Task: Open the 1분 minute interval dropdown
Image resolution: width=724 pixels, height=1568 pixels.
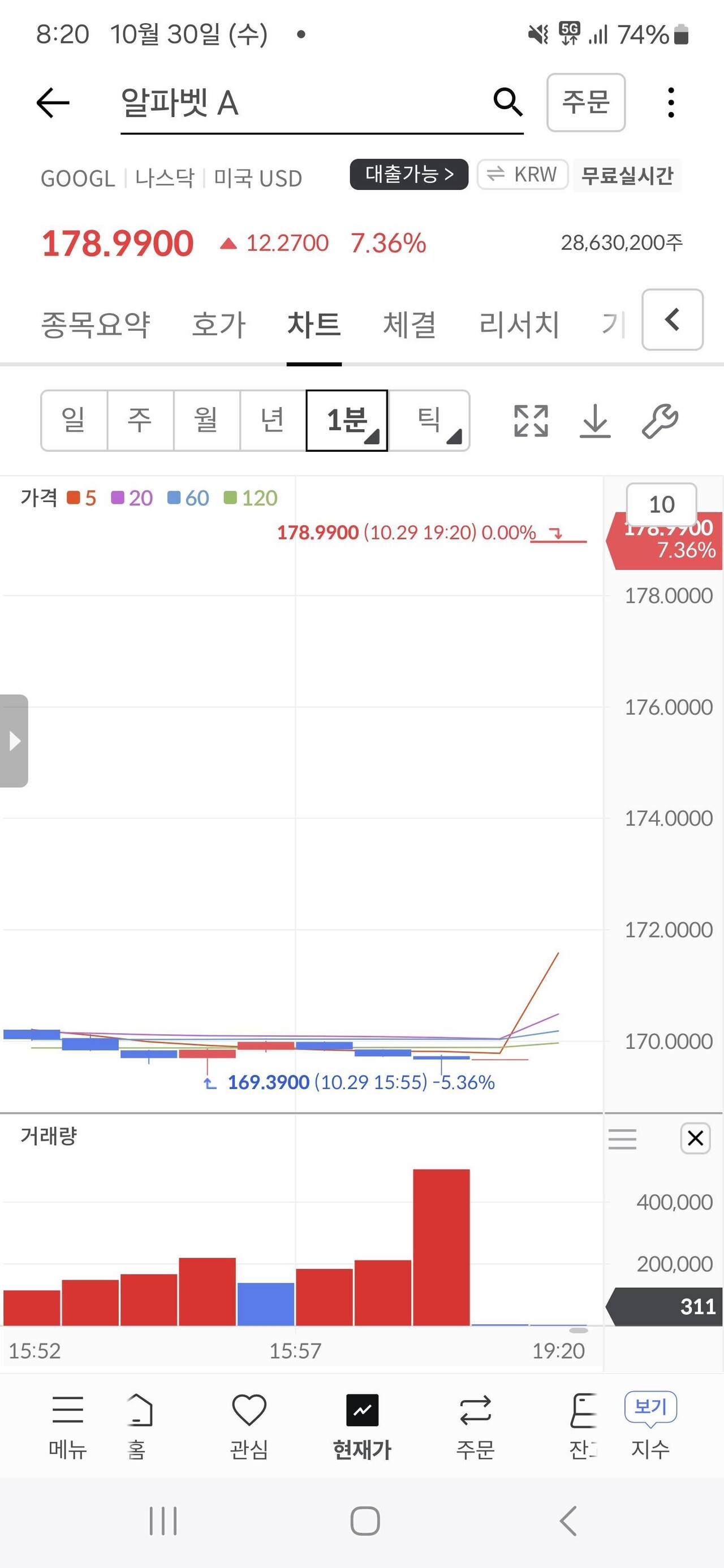Action: [347, 421]
